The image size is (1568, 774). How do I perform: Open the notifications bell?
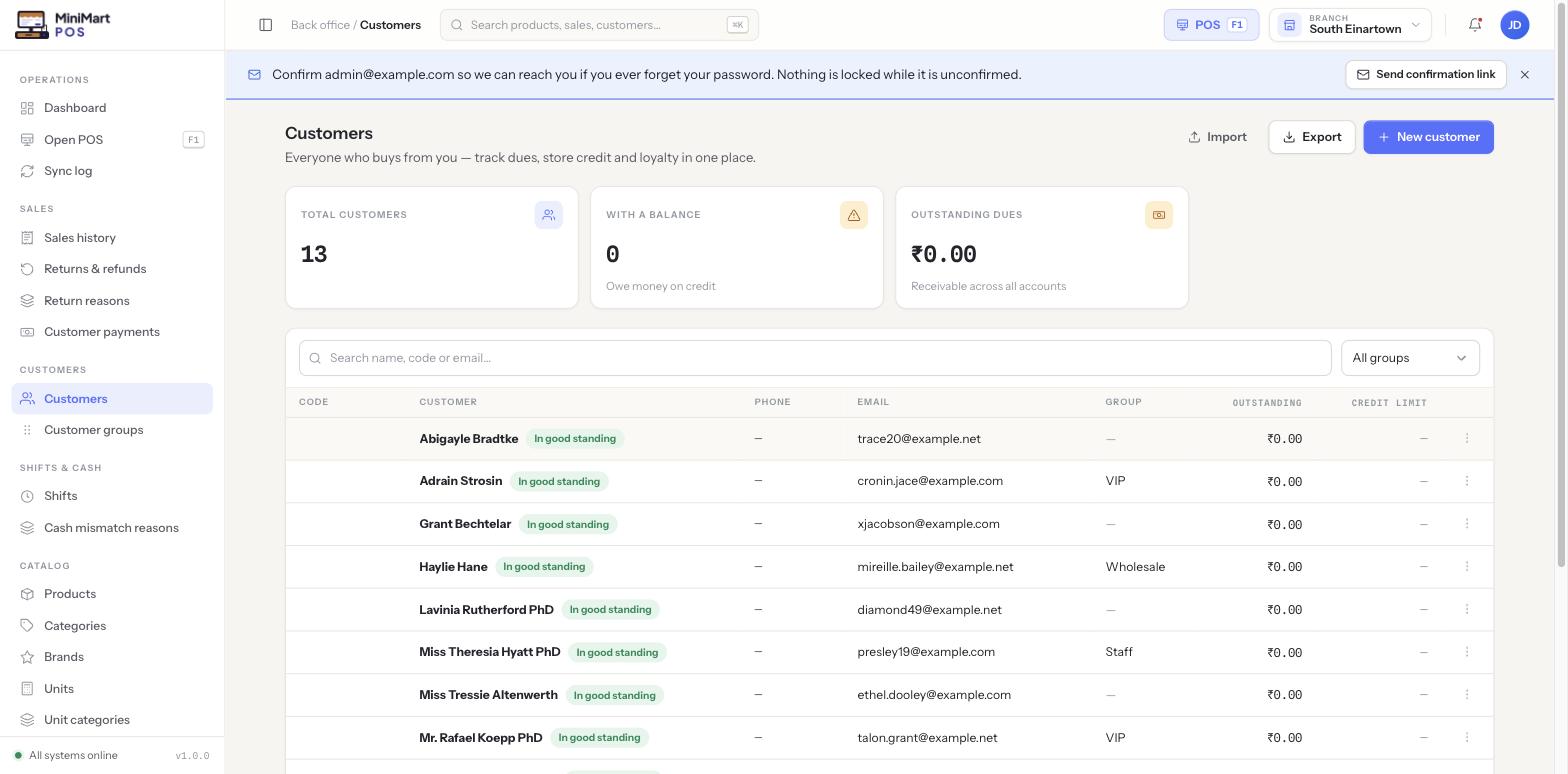[x=1475, y=25]
